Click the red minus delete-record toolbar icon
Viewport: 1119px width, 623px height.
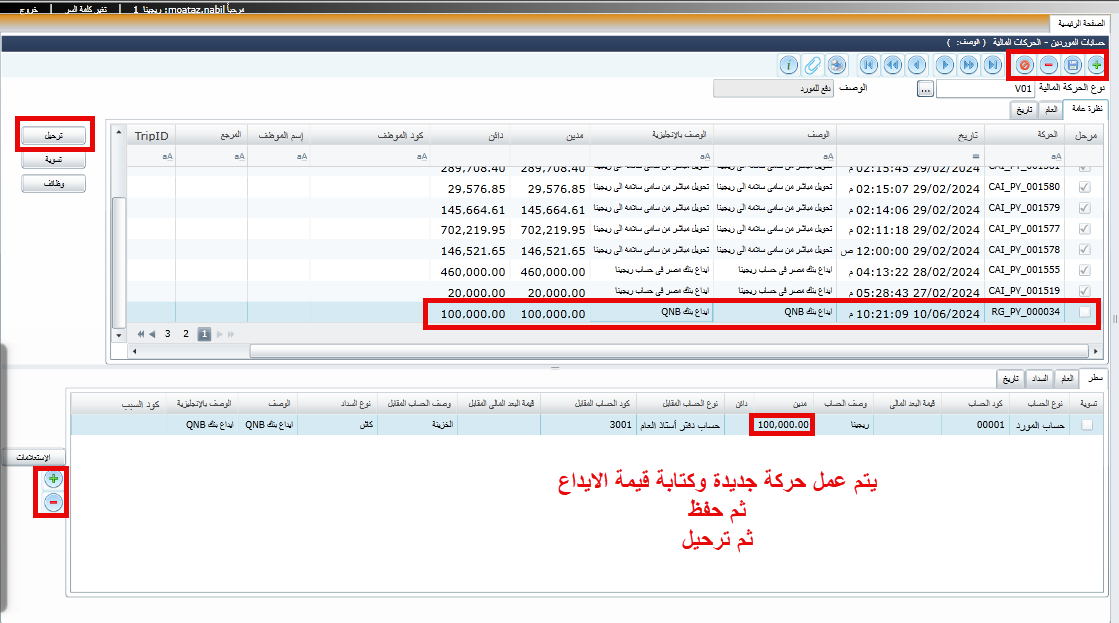click(x=1048, y=65)
